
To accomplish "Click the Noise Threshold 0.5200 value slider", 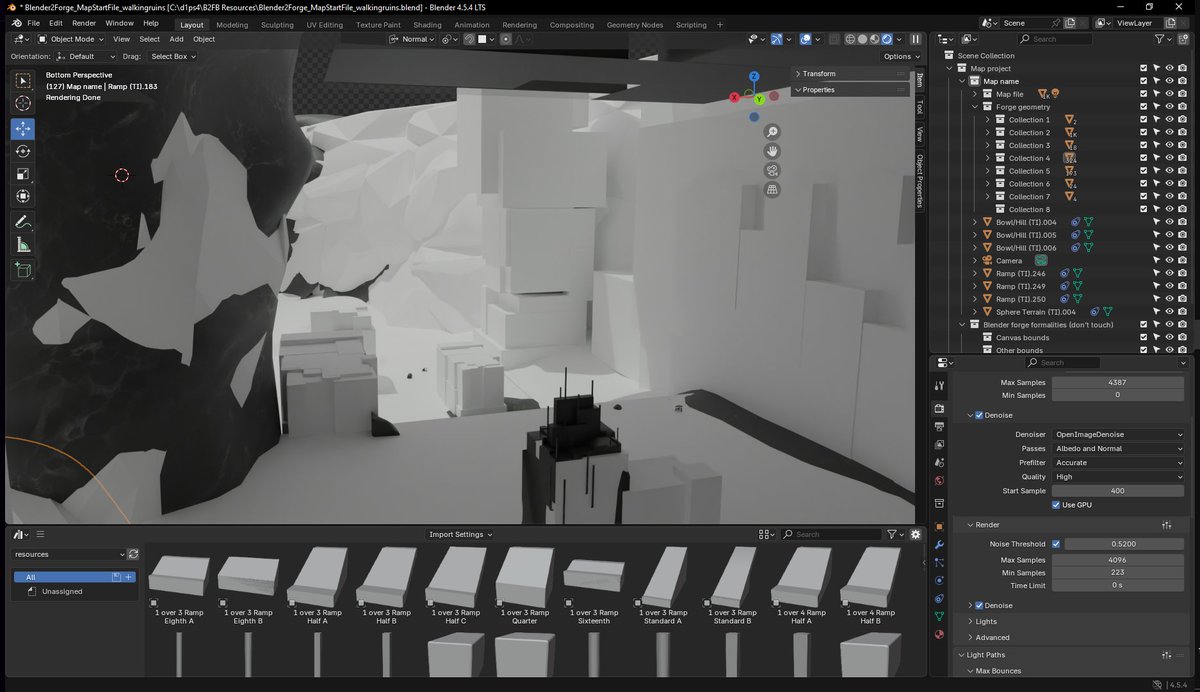I will [x=1125, y=544].
